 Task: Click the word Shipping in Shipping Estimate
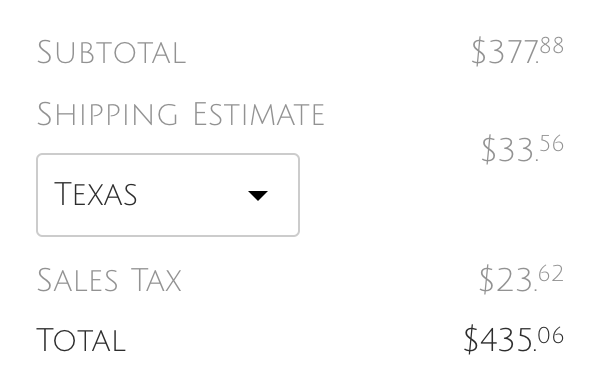(x=107, y=114)
